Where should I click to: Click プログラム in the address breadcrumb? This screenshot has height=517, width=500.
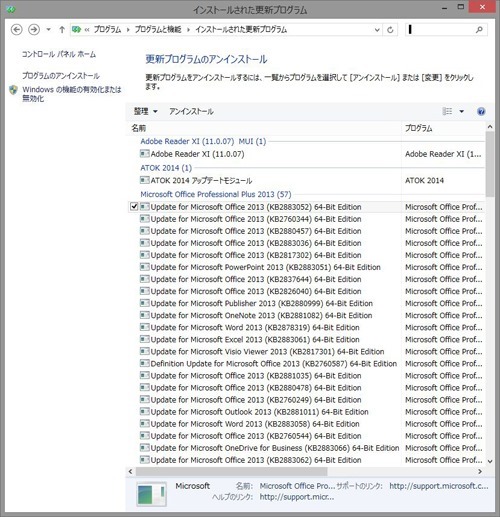coord(107,30)
